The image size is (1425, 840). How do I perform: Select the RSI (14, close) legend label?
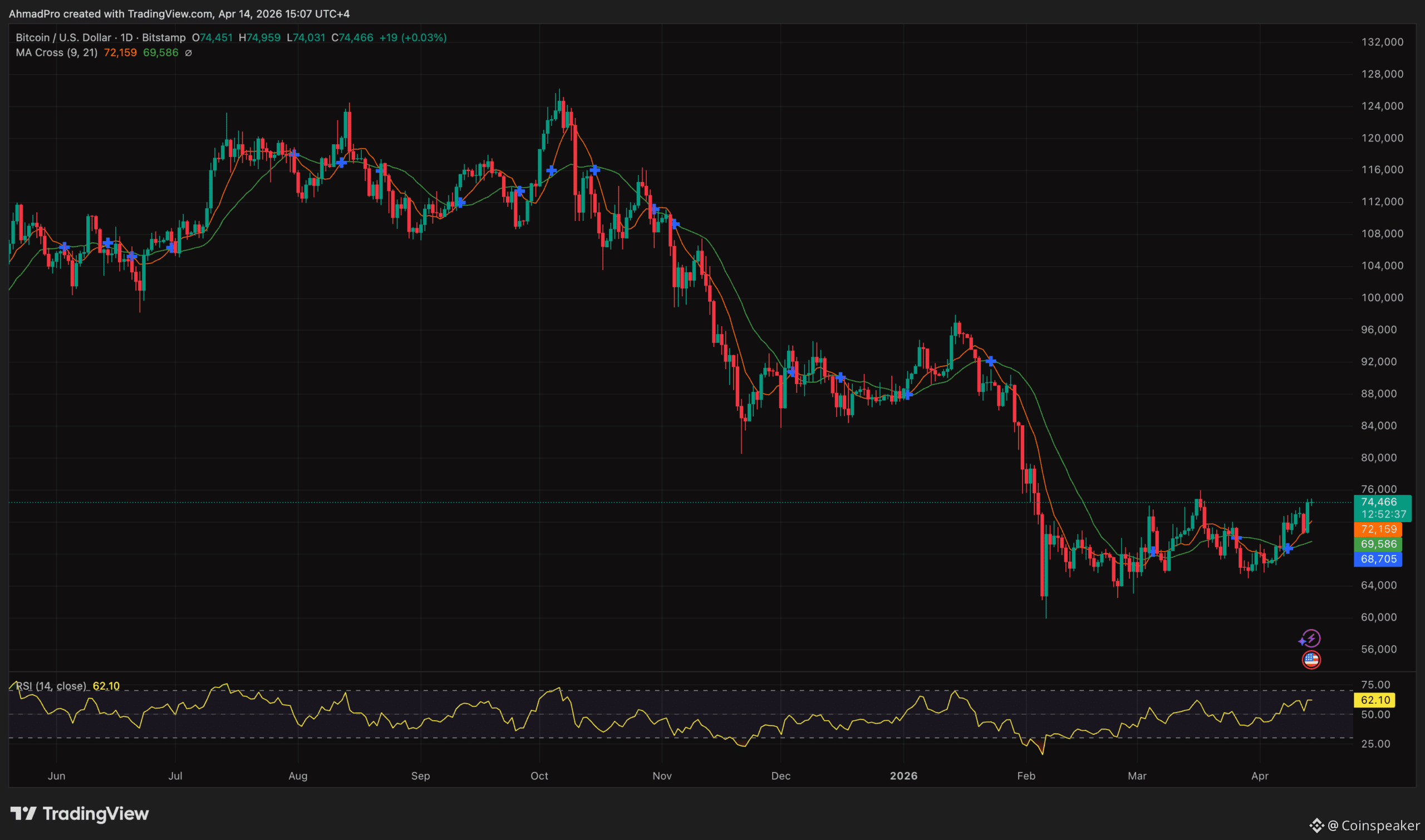click(x=51, y=686)
